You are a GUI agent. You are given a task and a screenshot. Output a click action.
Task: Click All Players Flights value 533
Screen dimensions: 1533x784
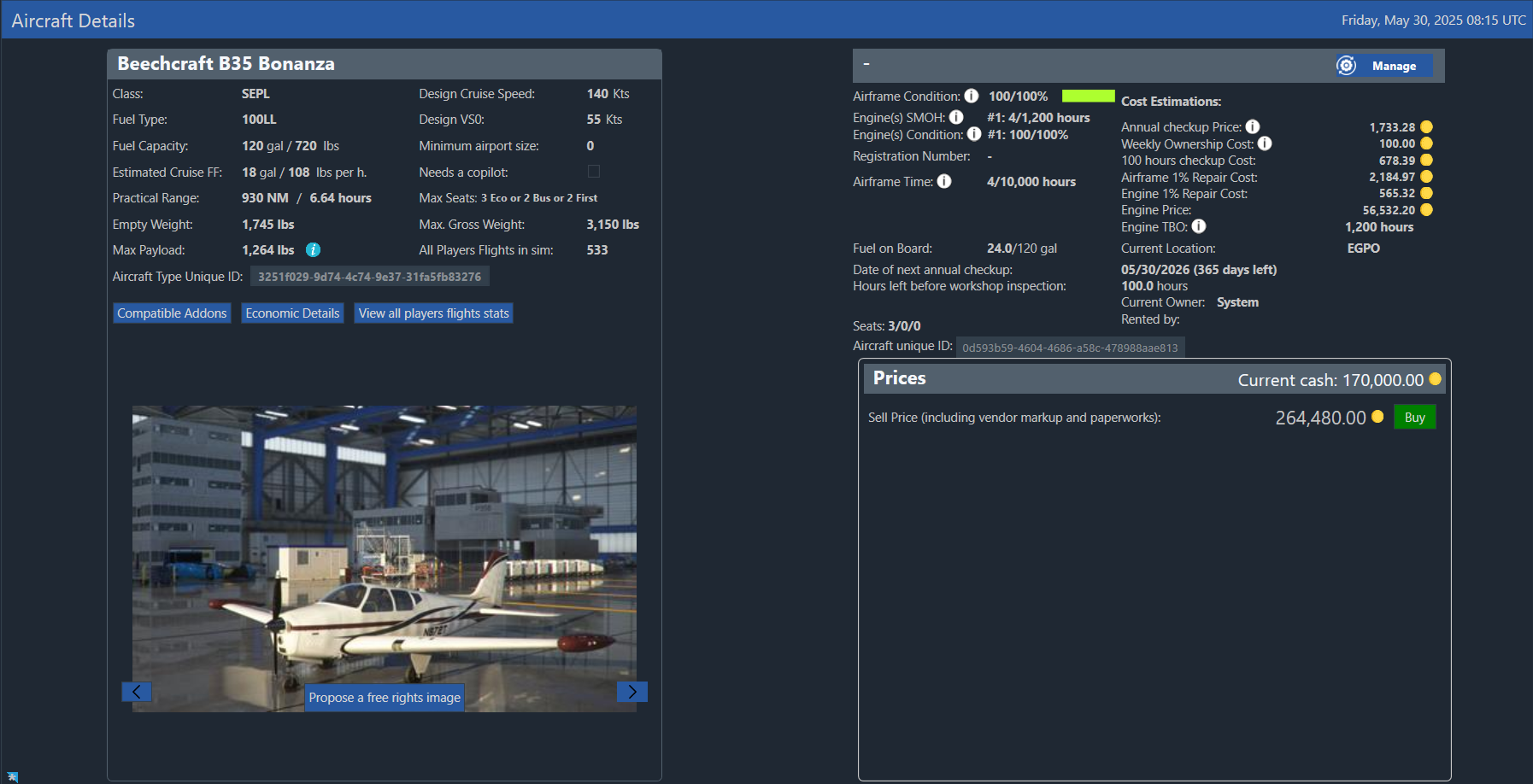click(x=597, y=250)
